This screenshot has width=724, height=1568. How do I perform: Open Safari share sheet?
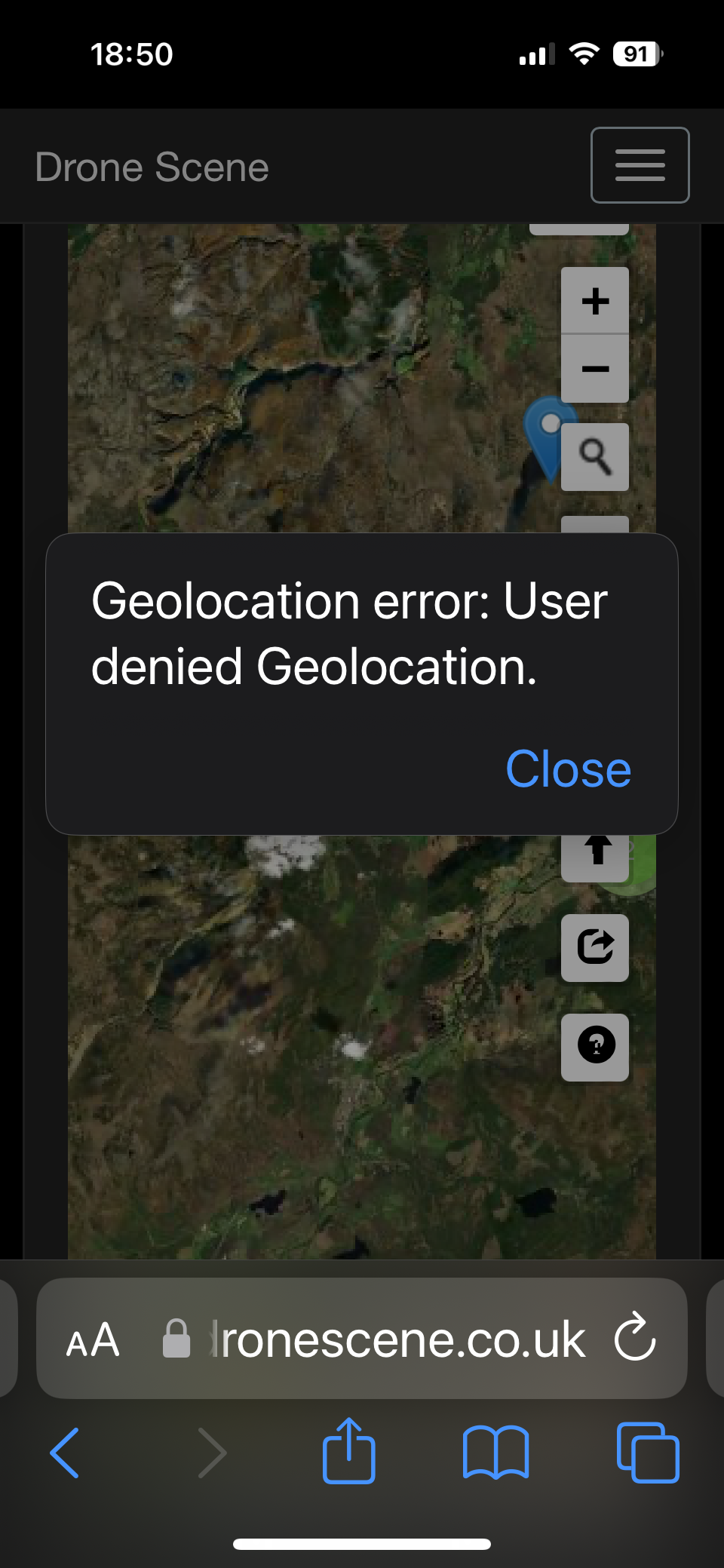point(349,1450)
